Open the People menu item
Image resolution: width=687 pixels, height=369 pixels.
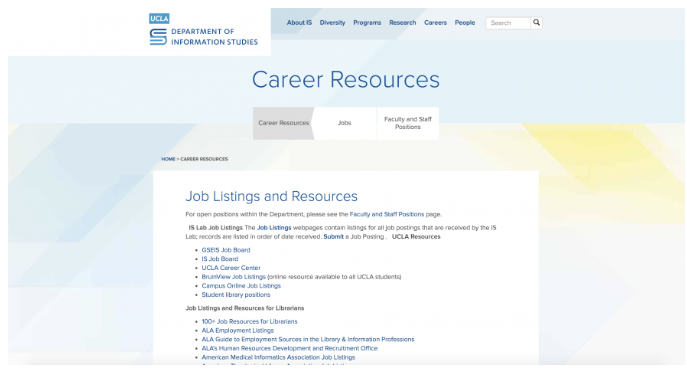pyautogui.click(x=465, y=22)
